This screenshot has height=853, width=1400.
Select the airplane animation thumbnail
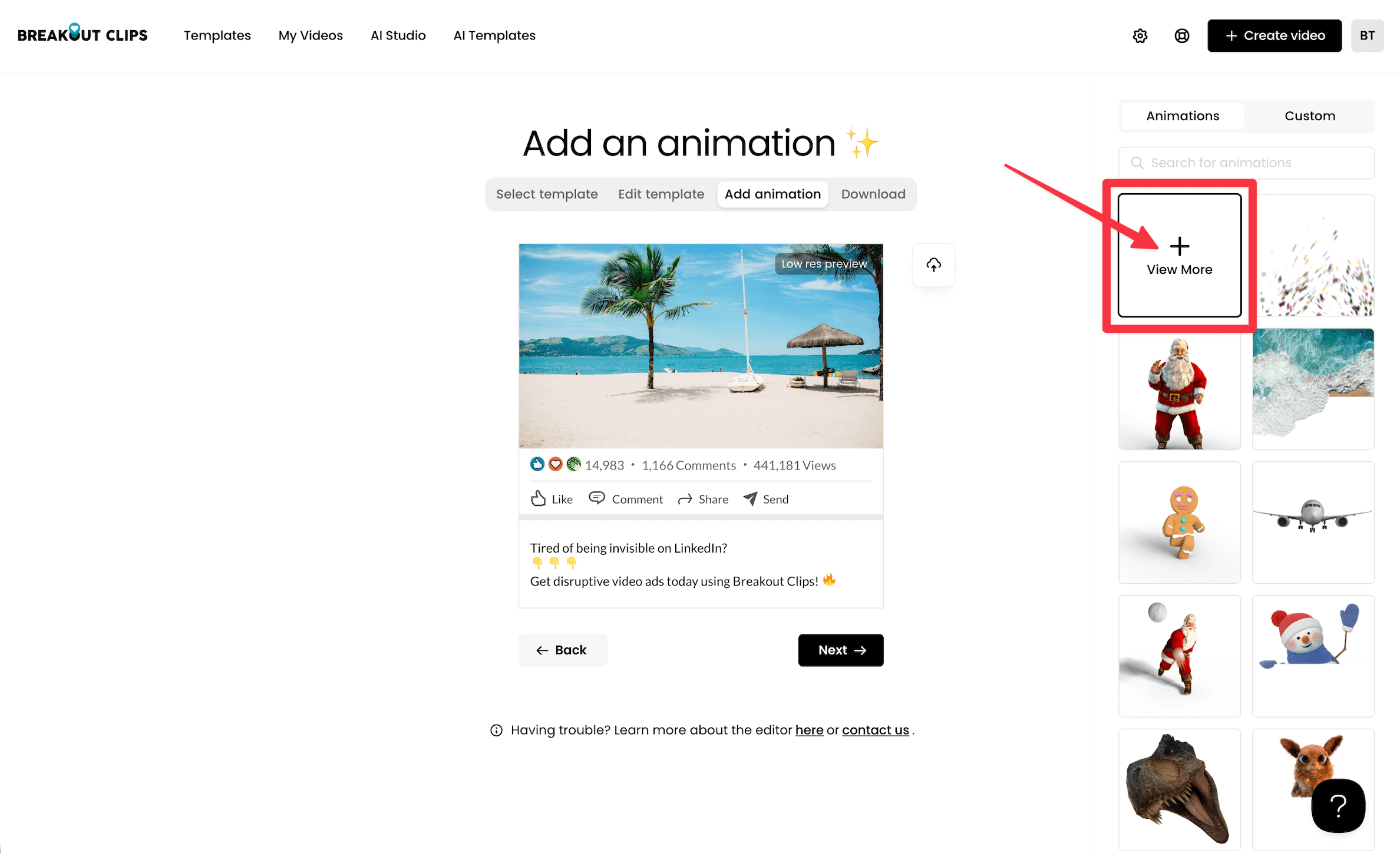coord(1313,523)
